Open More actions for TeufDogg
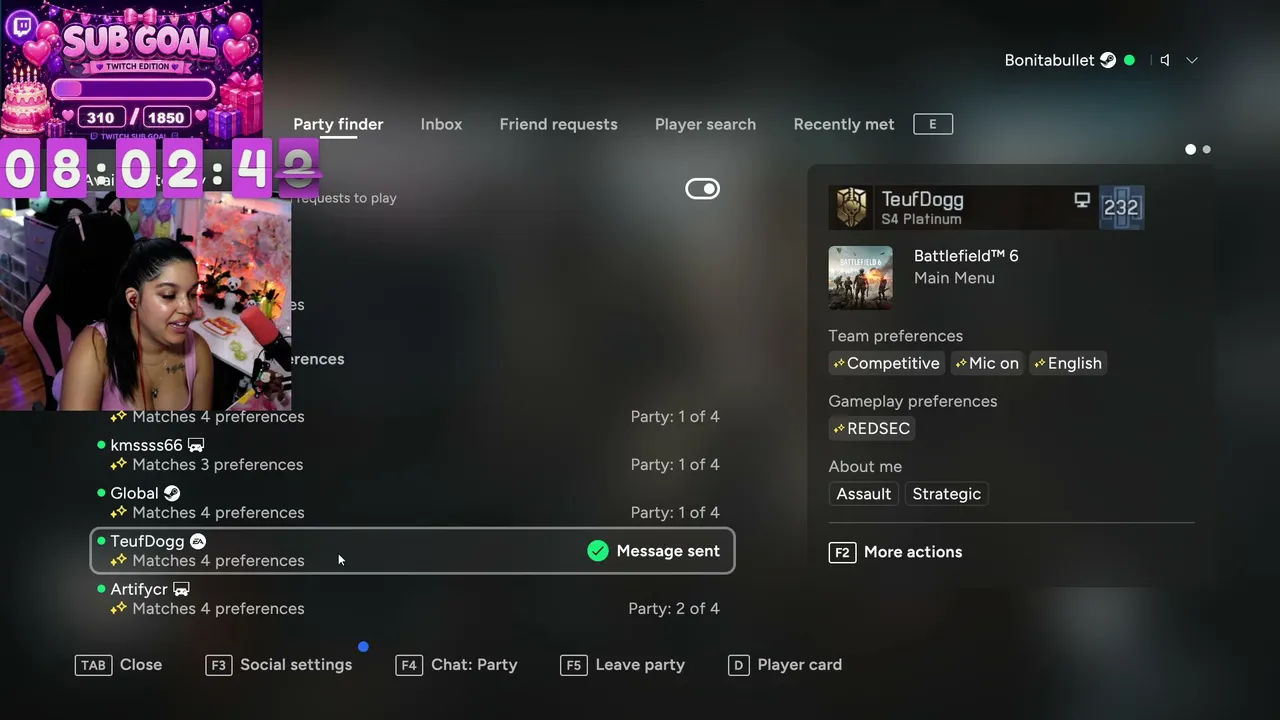1280x720 pixels. pyautogui.click(x=896, y=552)
